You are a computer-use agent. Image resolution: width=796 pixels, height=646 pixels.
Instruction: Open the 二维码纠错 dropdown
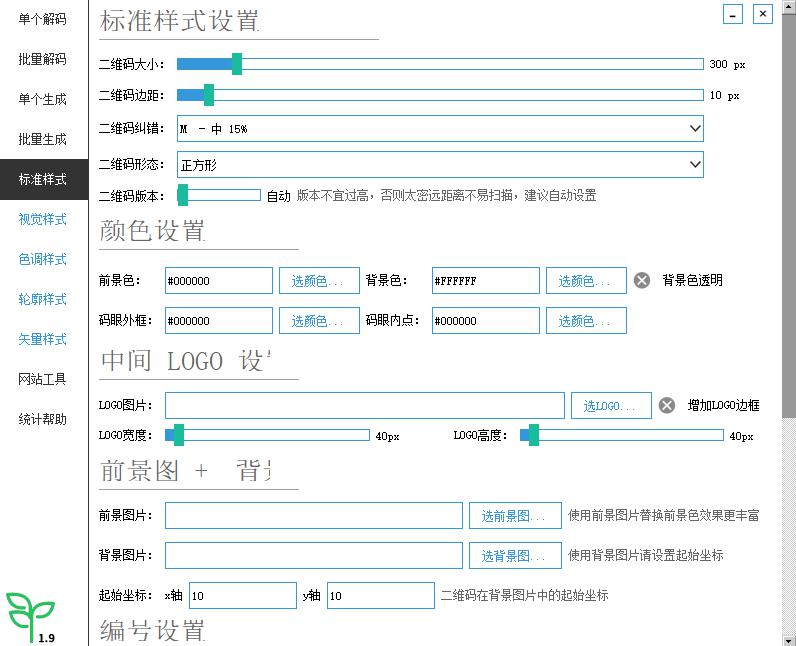click(440, 129)
